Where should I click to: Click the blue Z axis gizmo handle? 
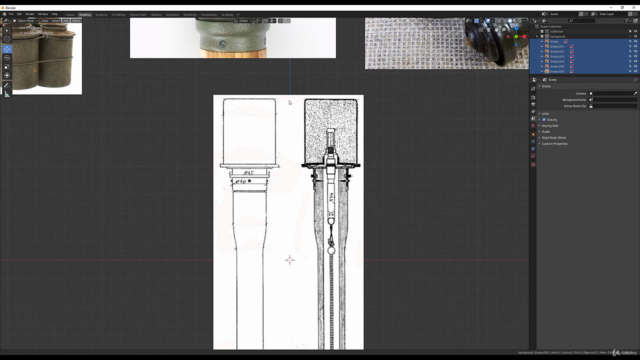[x=516, y=29]
